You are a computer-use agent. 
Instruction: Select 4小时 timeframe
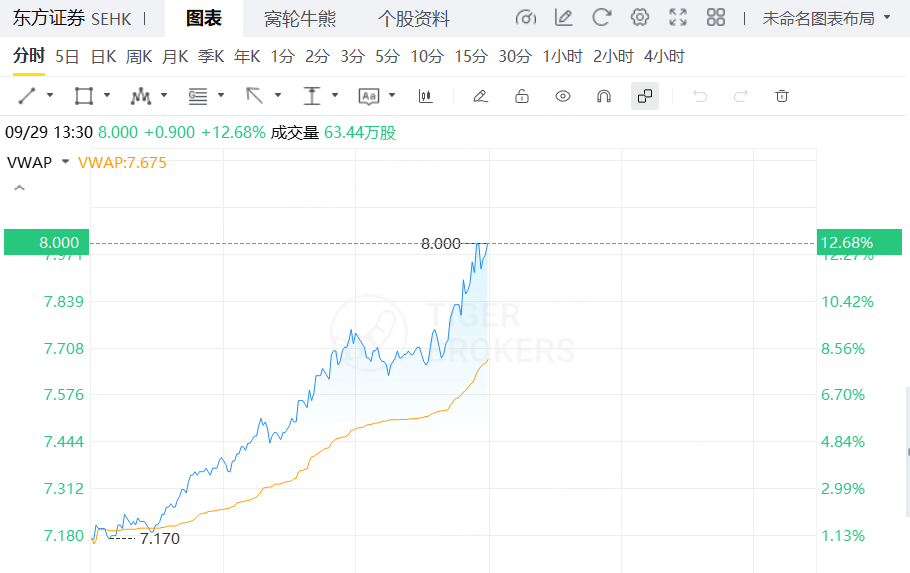(664, 57)
